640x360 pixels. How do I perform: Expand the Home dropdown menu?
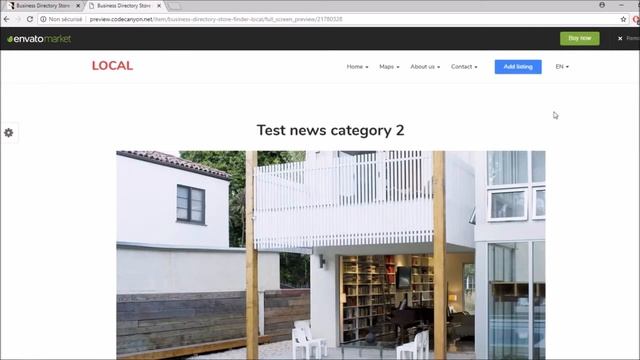357,67
